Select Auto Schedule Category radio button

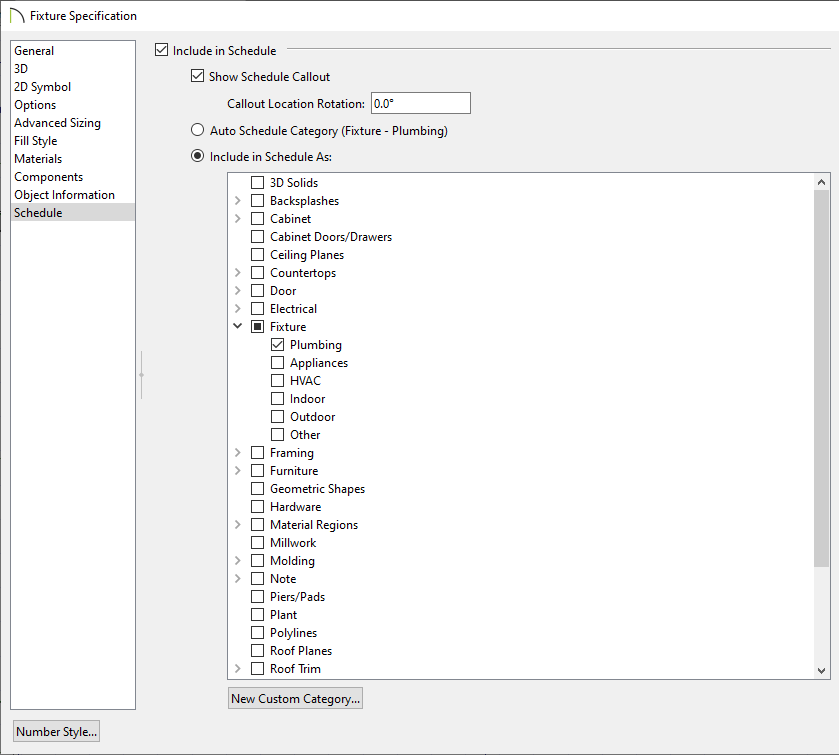[x=197, y=130]
